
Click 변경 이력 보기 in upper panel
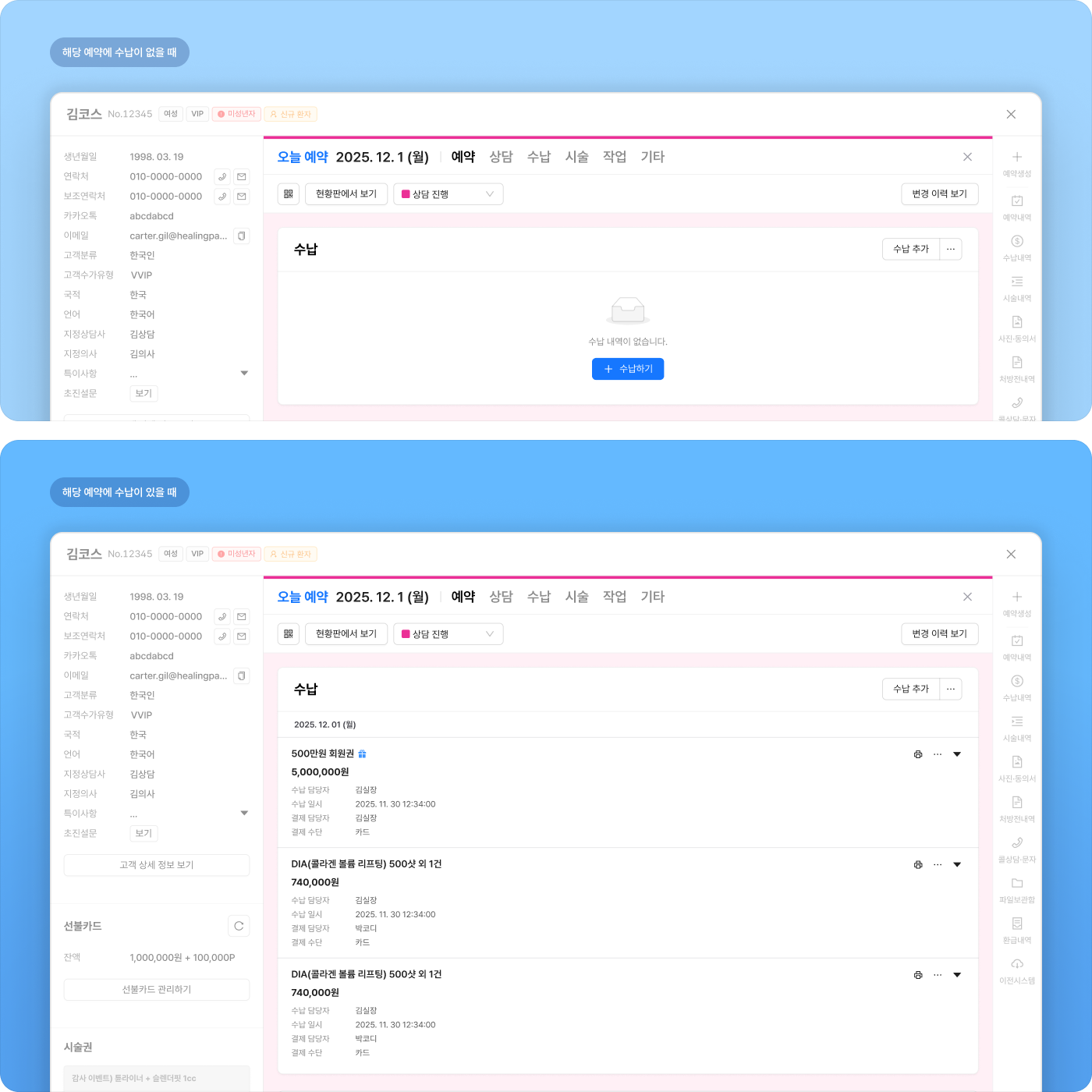(x=940, y=194)
